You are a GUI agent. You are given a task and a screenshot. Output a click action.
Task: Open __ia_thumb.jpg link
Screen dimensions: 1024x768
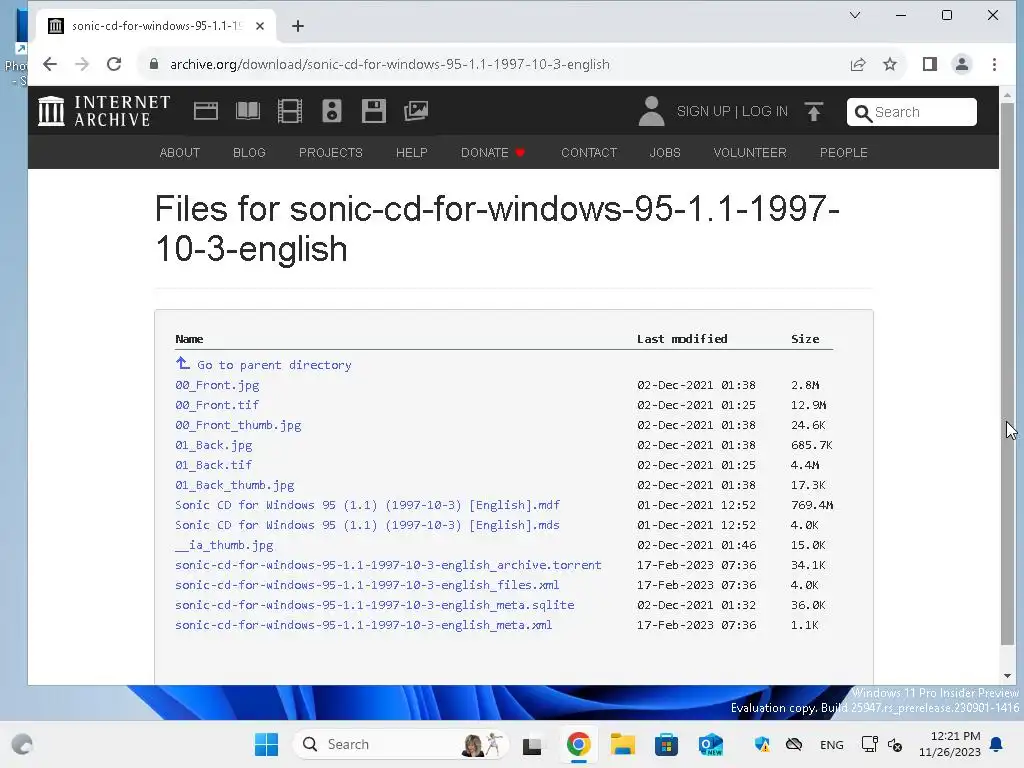point(224,545)
